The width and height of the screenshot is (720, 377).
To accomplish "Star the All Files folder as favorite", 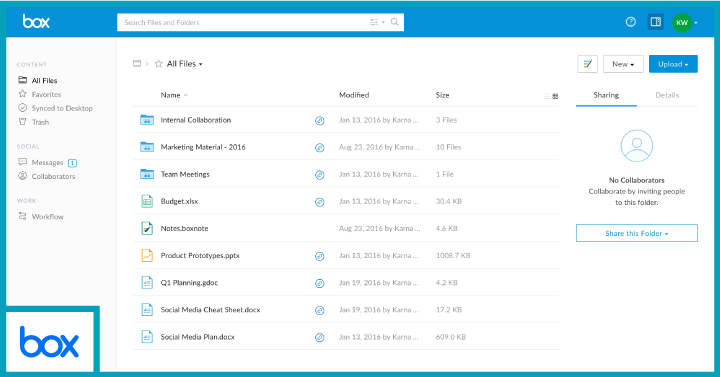I will click(x=158, y=64).
